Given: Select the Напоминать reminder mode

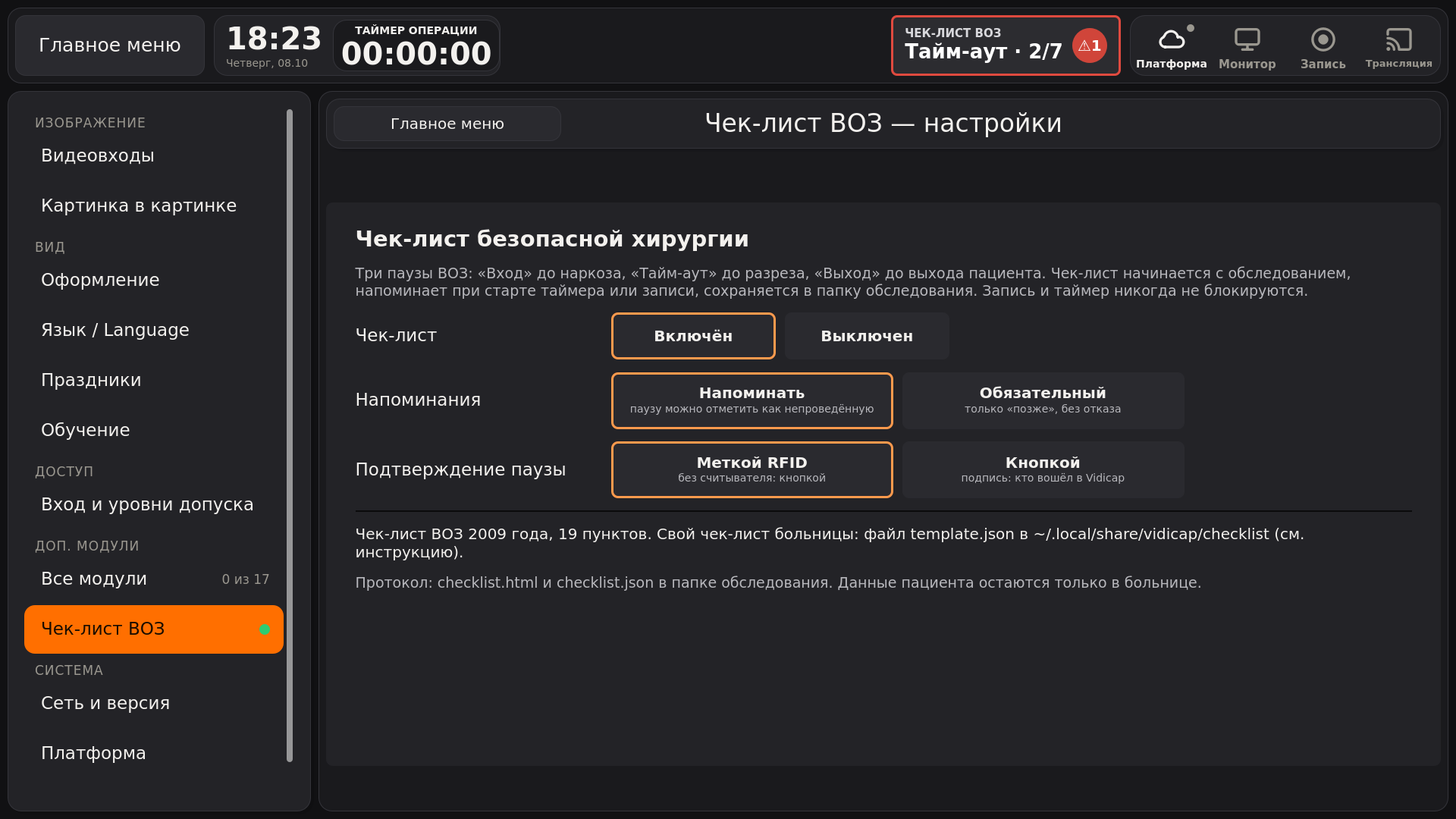Looking at the screenshot, I should 752,400.
